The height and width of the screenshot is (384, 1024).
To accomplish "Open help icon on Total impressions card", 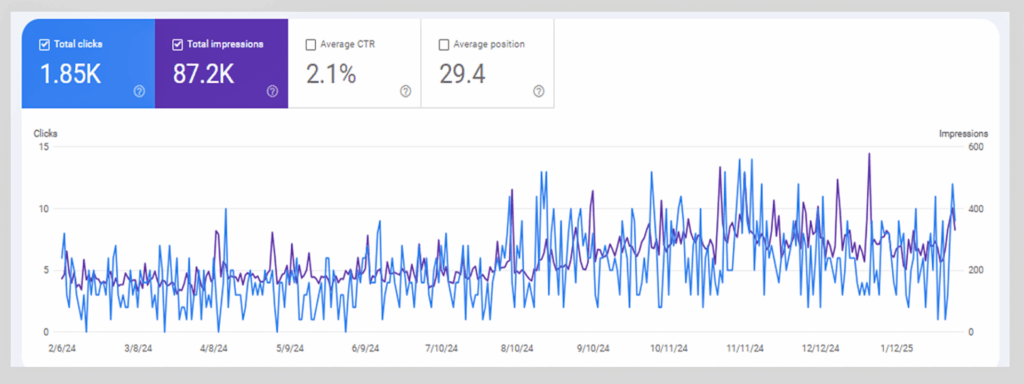I will point(272,91).
